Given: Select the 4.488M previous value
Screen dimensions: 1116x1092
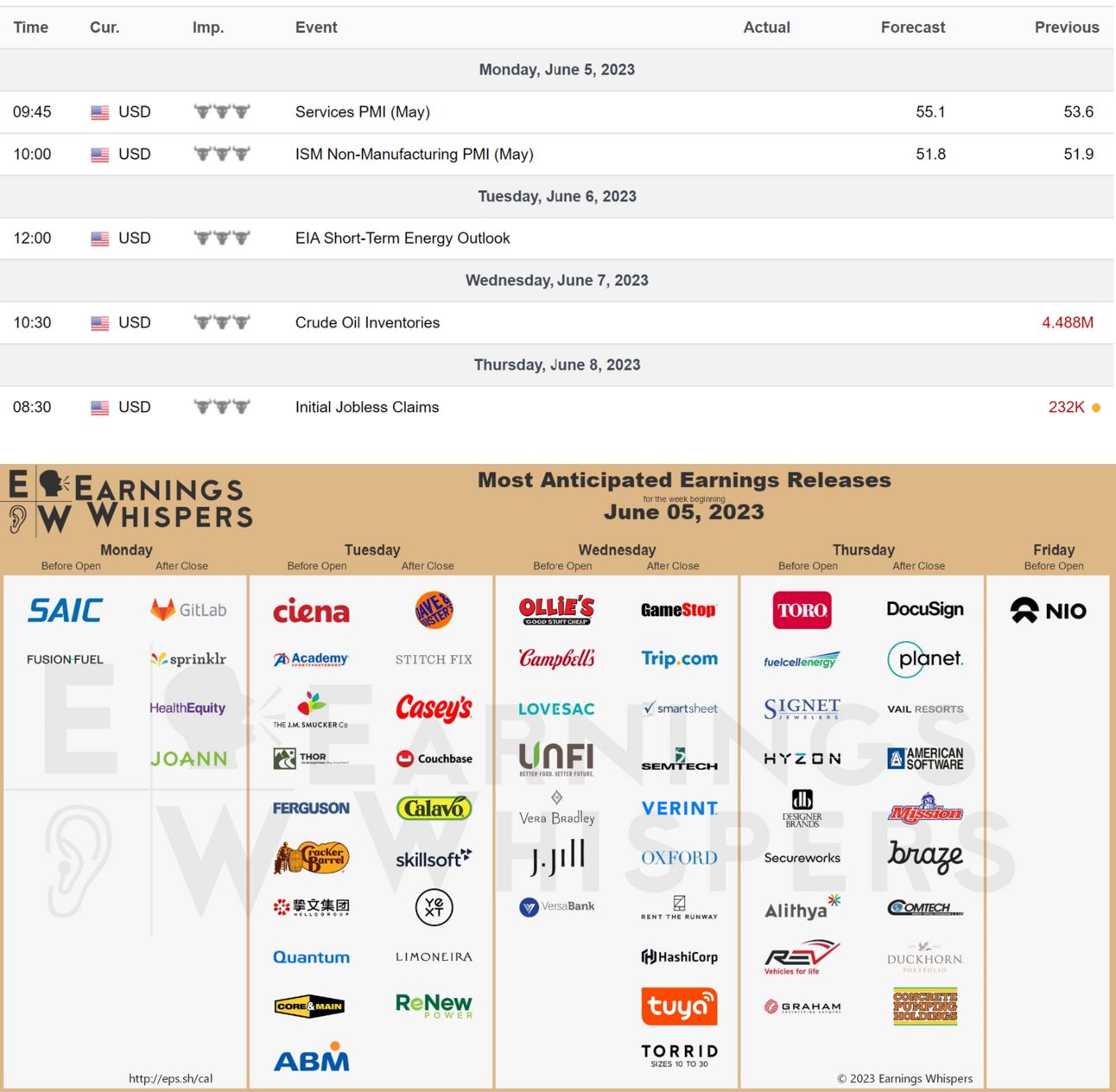Looking at the screenshot, I should click(x=1068, y=322).
